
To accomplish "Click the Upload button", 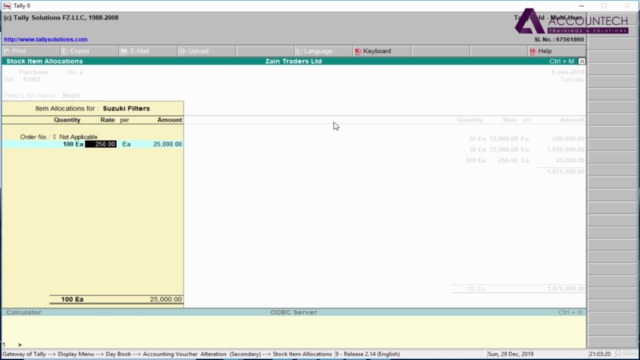I will pyautogui.click(x=206, y=51).
